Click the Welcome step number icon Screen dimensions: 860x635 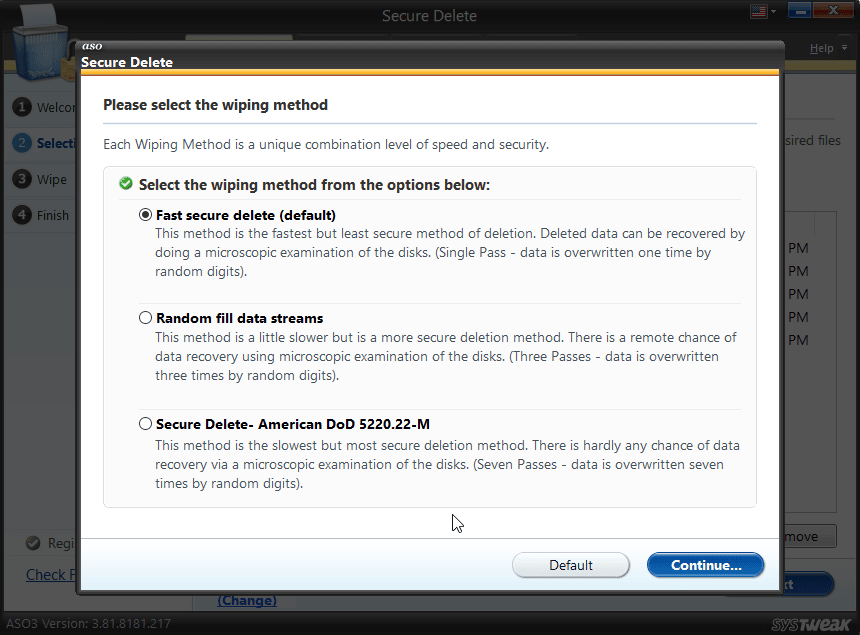click(x=22, y=107)
